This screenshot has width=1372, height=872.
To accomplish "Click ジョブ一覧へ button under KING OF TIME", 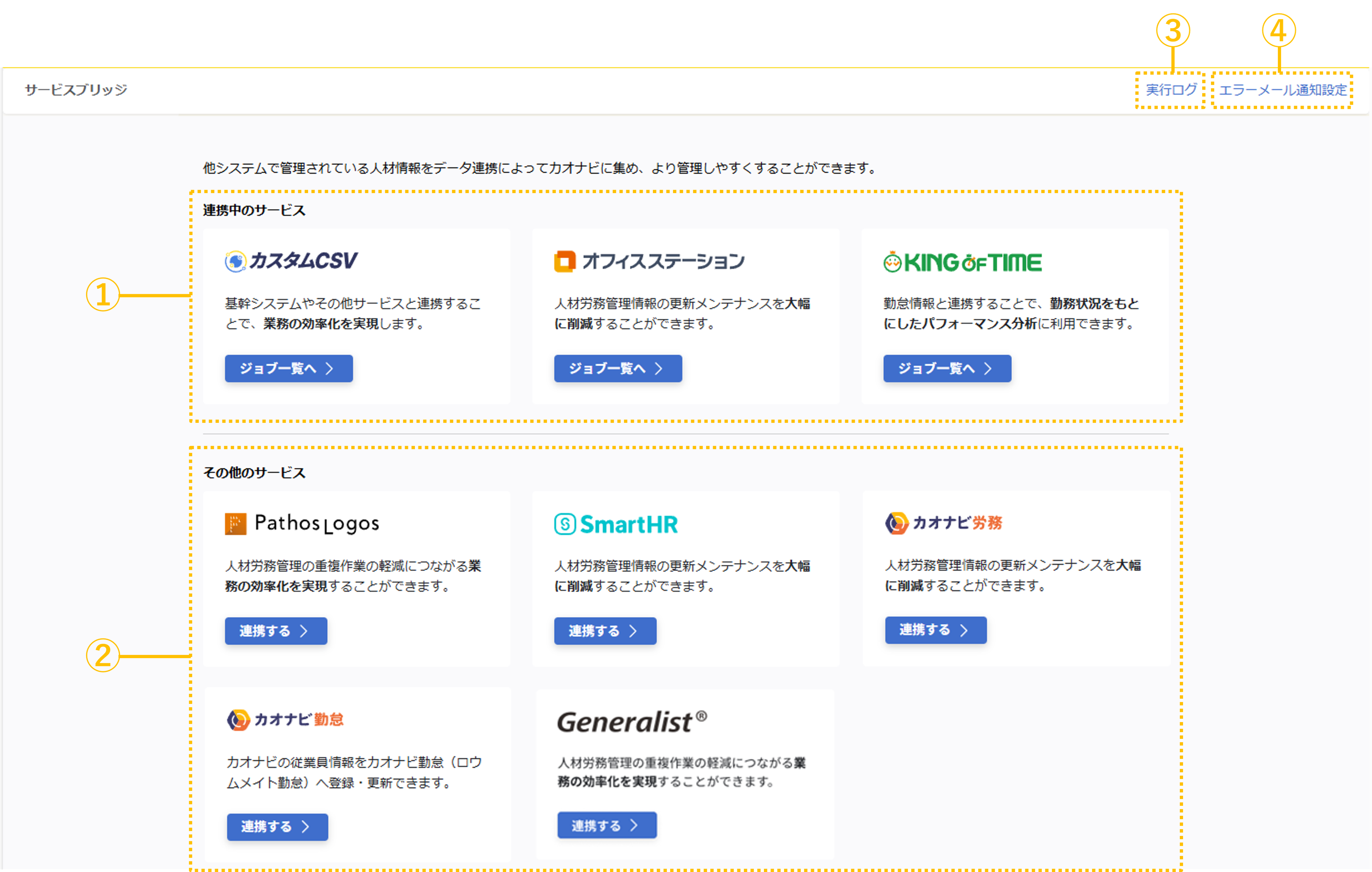I will pos(948,369).
